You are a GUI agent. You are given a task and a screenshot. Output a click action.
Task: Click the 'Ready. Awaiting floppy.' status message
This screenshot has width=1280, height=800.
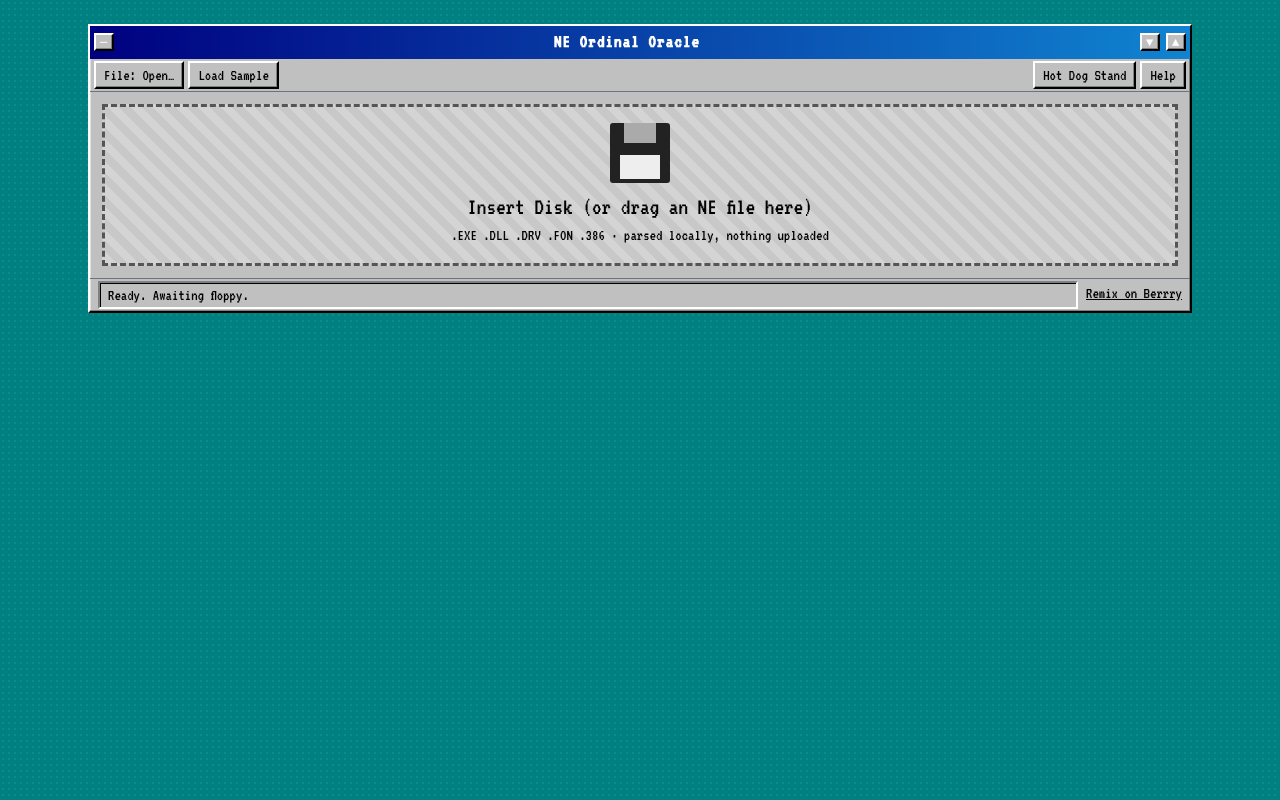(588, 295)
